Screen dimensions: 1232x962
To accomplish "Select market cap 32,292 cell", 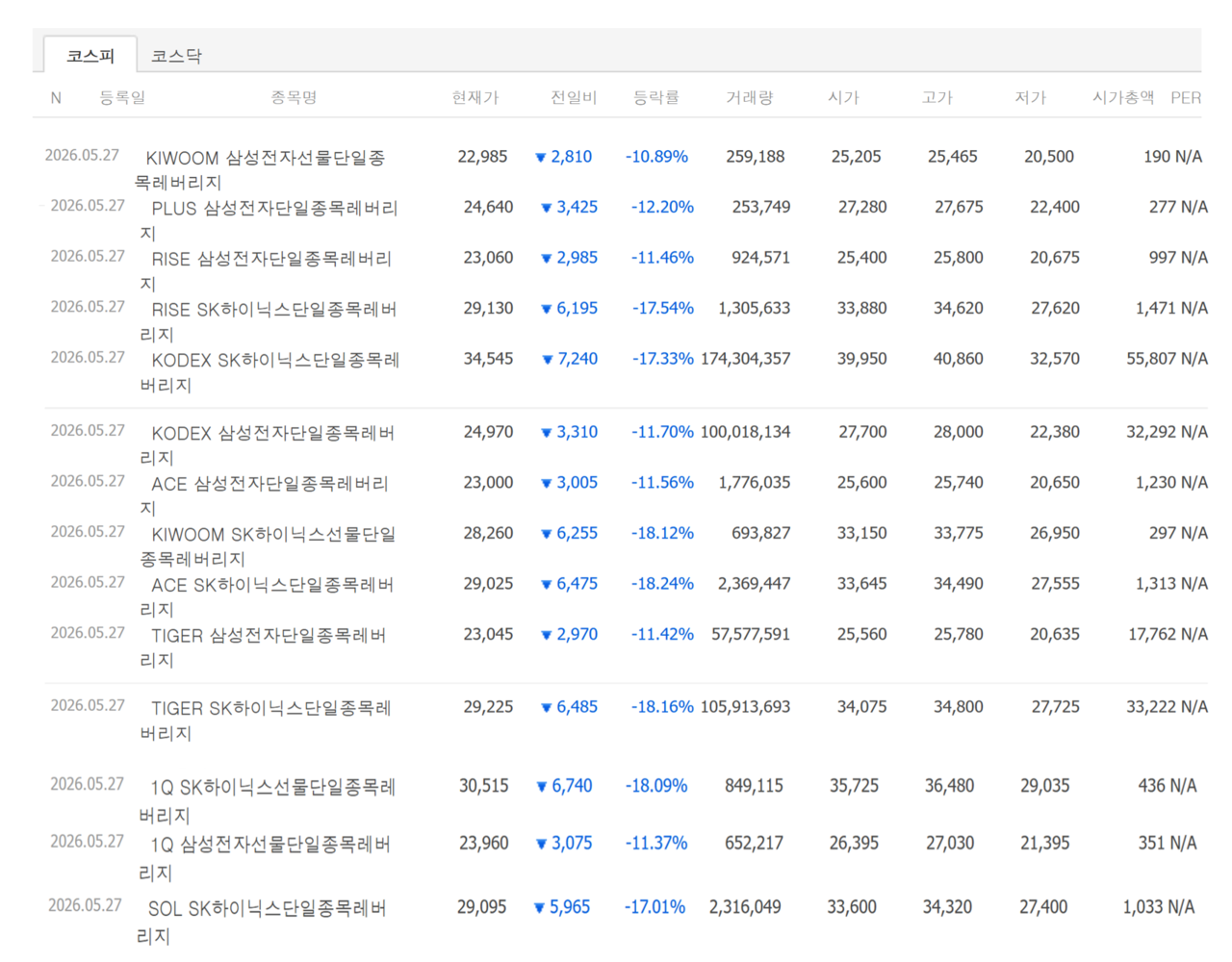I will click(1152, 432).
